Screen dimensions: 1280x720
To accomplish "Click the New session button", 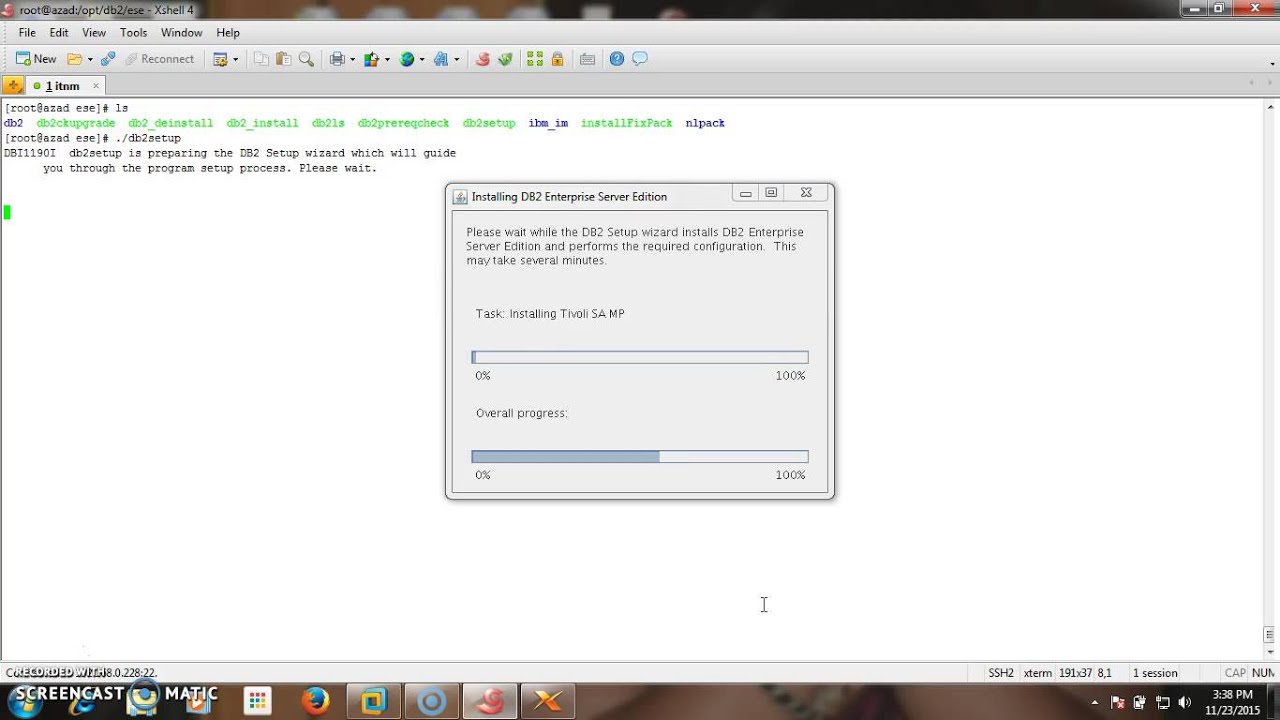I will (36, 59).
